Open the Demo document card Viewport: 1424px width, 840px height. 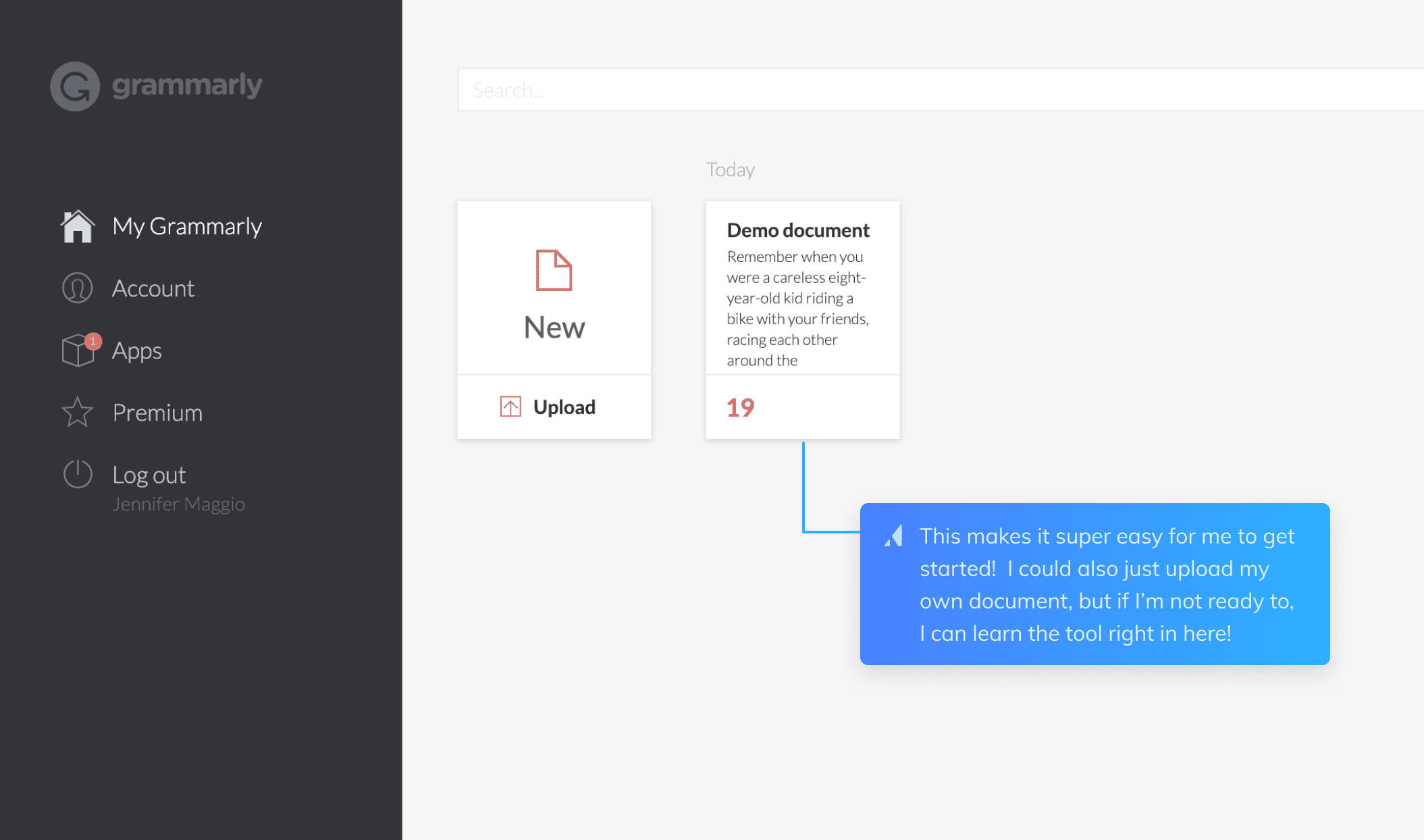pyautogui.click(x=802, y=320)
